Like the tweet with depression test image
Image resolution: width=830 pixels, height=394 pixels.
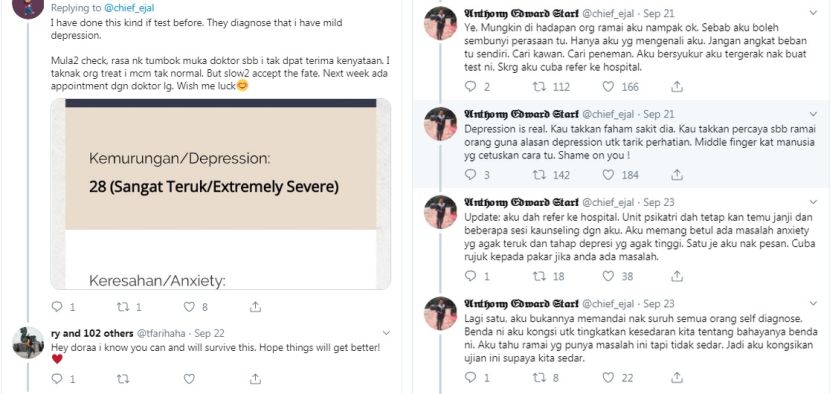[189, 307]
